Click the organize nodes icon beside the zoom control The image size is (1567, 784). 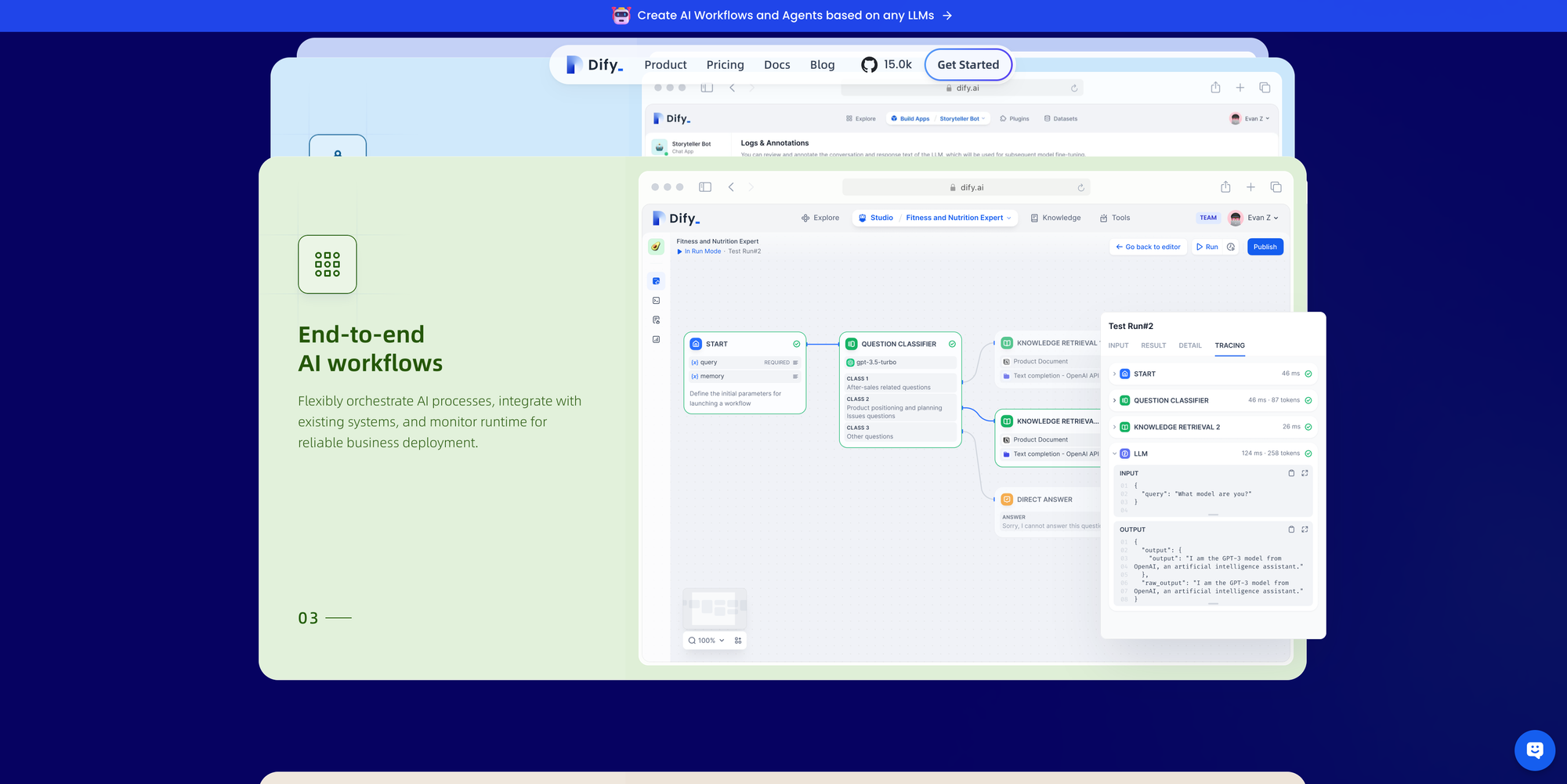point(738,641)
